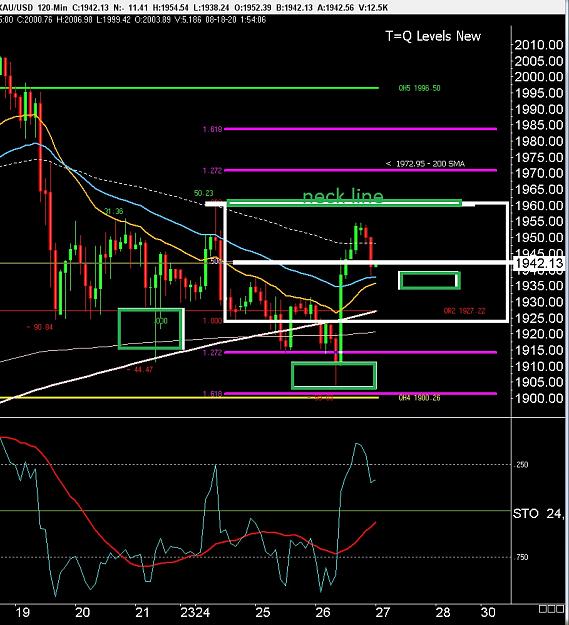Select the 'T=Q Levels New' chart title
This screenshot has width=569, height=625.
(433, 36)
